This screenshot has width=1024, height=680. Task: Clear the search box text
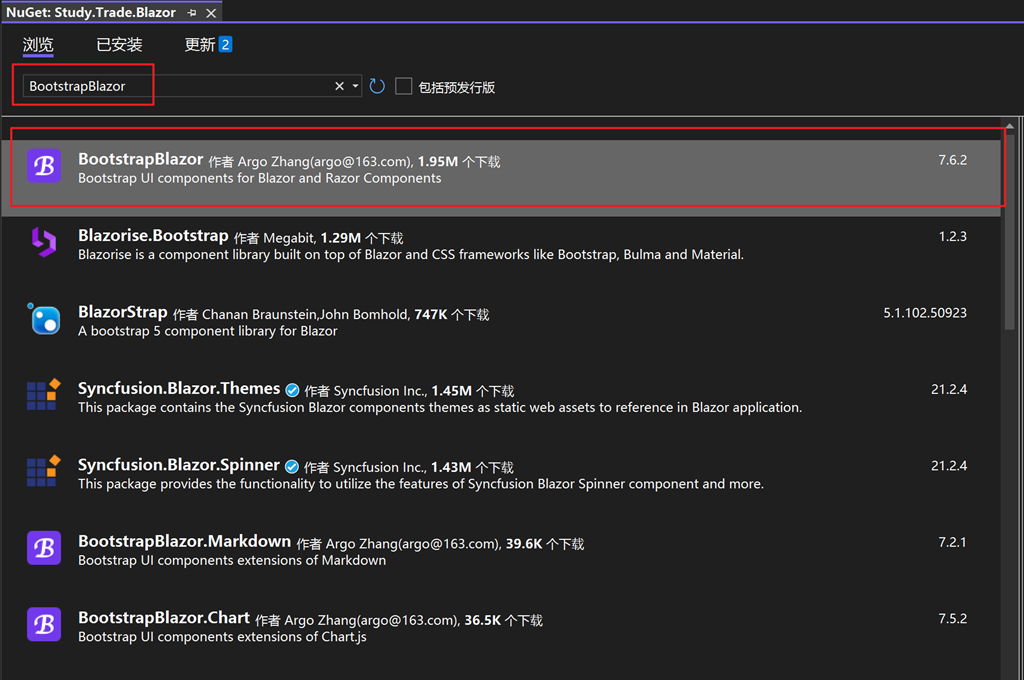pos(340,86)
